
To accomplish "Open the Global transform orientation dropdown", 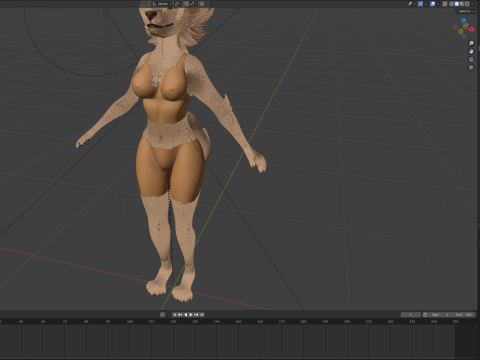I will click(x=162, y=4).
